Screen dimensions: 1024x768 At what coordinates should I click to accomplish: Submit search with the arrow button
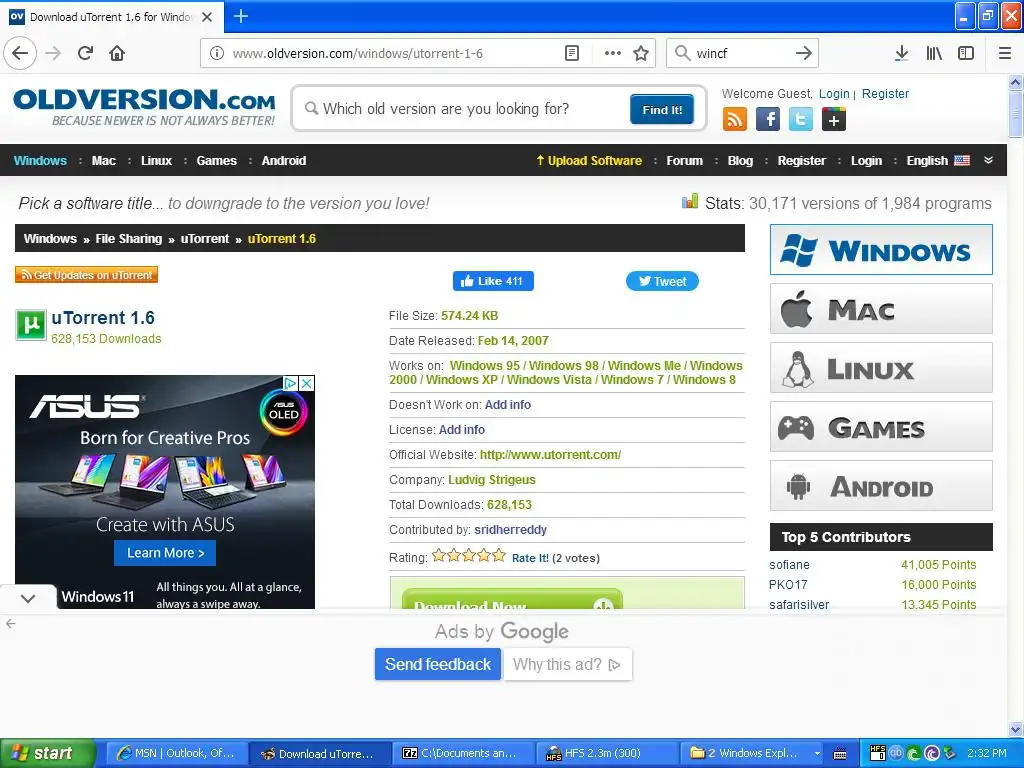[x=804, y=53]
